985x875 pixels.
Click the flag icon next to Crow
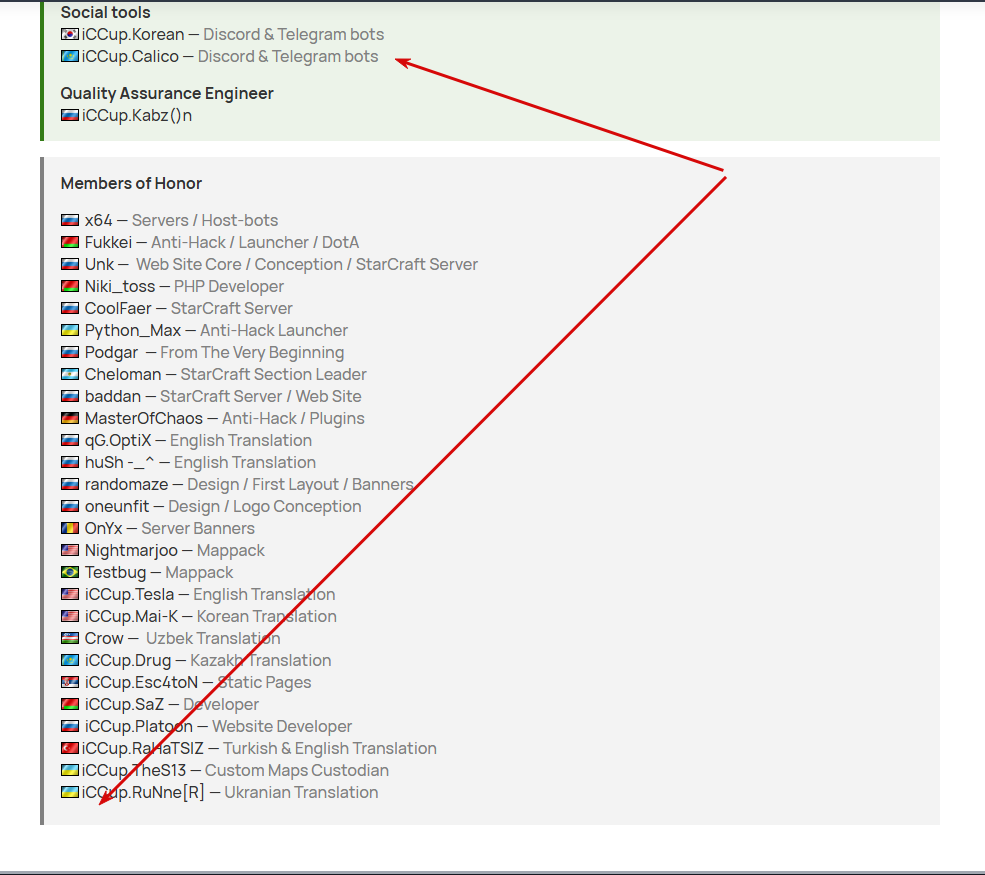pos(70,638)
